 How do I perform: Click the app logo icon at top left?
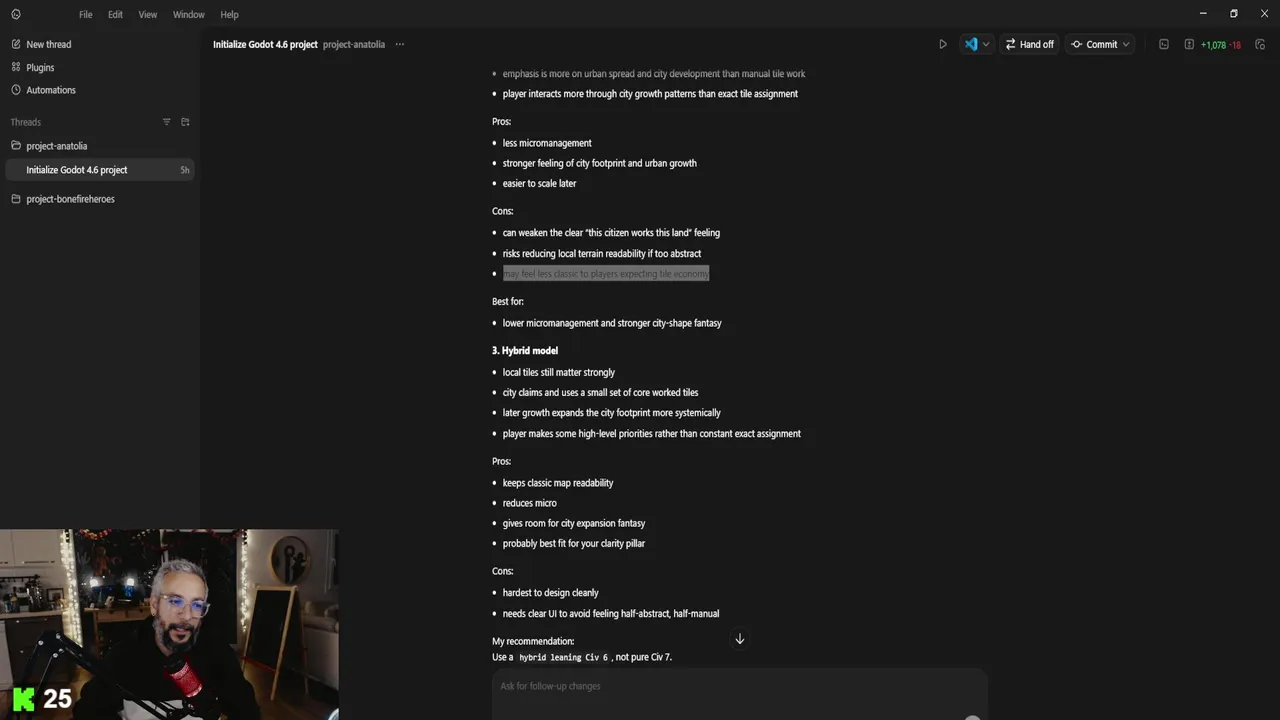coord(15,14)
